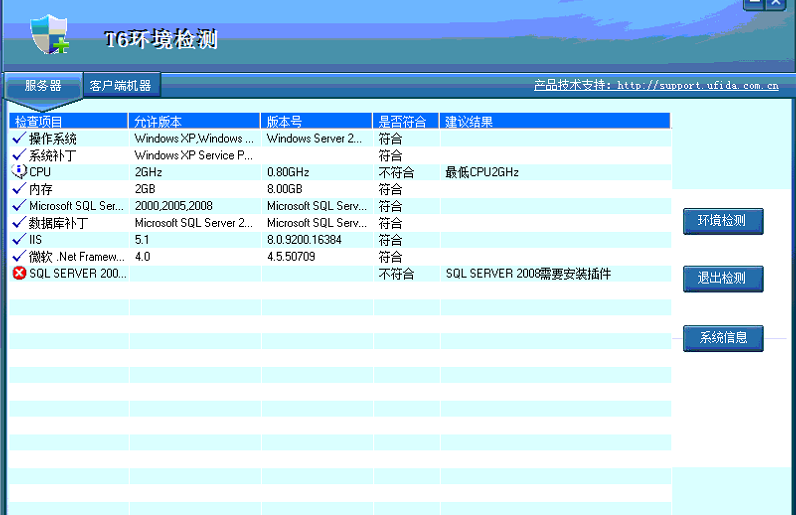This screenshot has width=796, height=515.
Task: Click the info icon beside CPU
Action: [x=19, y=171]
